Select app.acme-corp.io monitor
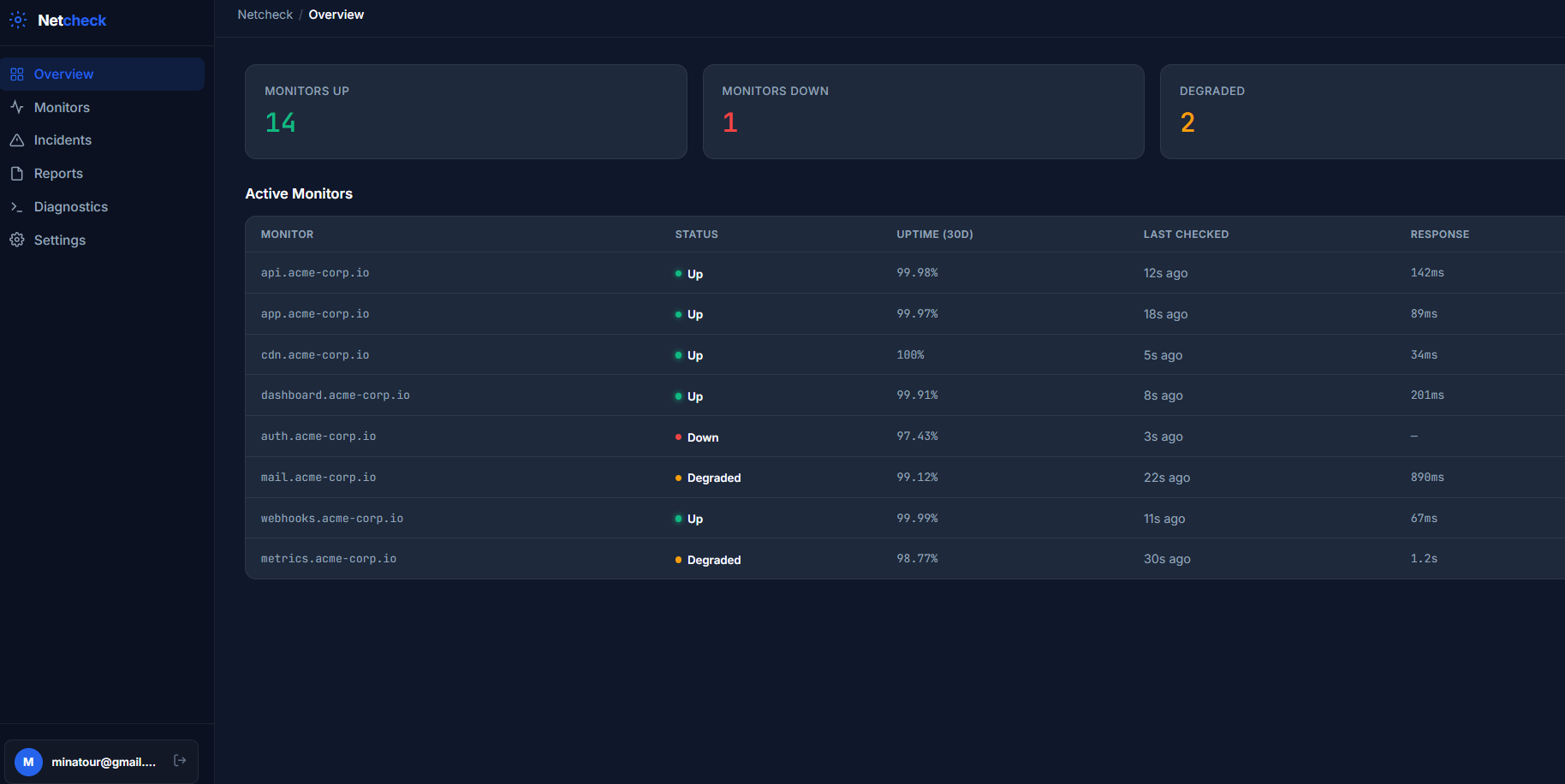Image resolution: width=1565 pixels, height=784 pixels. pyautogui.click(x=905, y=314)
